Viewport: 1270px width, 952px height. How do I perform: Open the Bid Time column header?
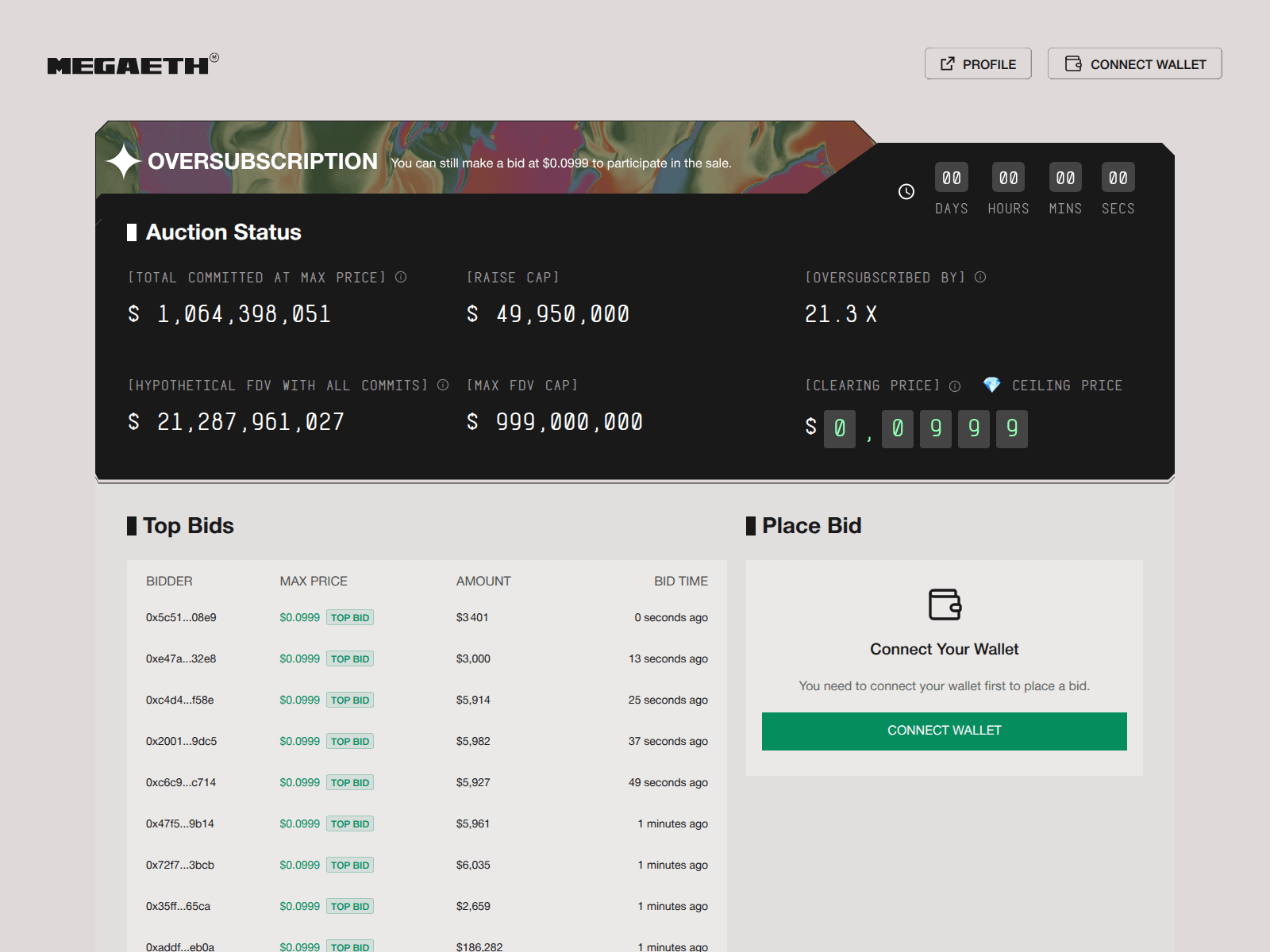680,581
